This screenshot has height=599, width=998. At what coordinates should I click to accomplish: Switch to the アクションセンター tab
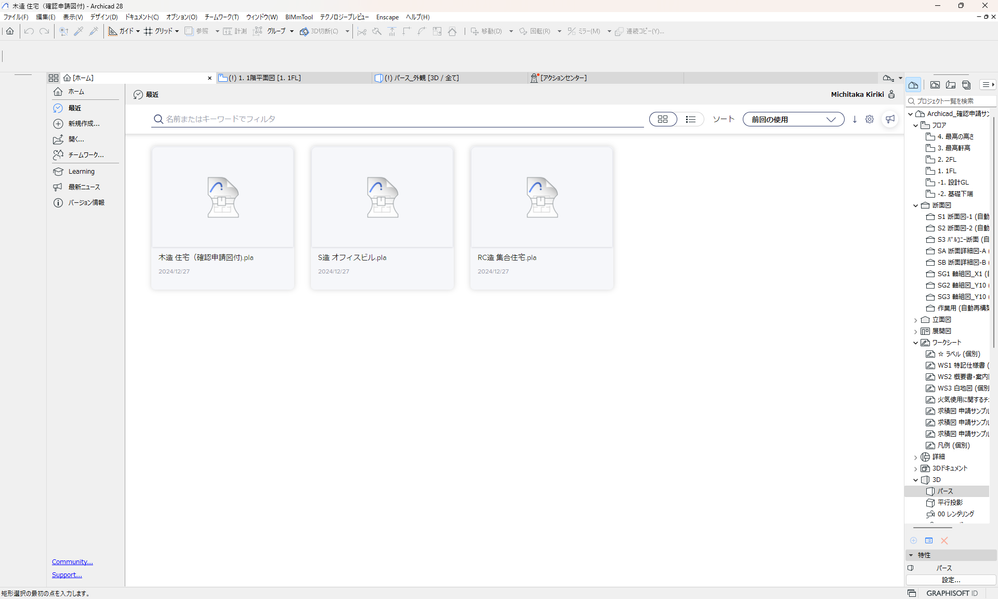pyautogui.click(x=606, y=78)
